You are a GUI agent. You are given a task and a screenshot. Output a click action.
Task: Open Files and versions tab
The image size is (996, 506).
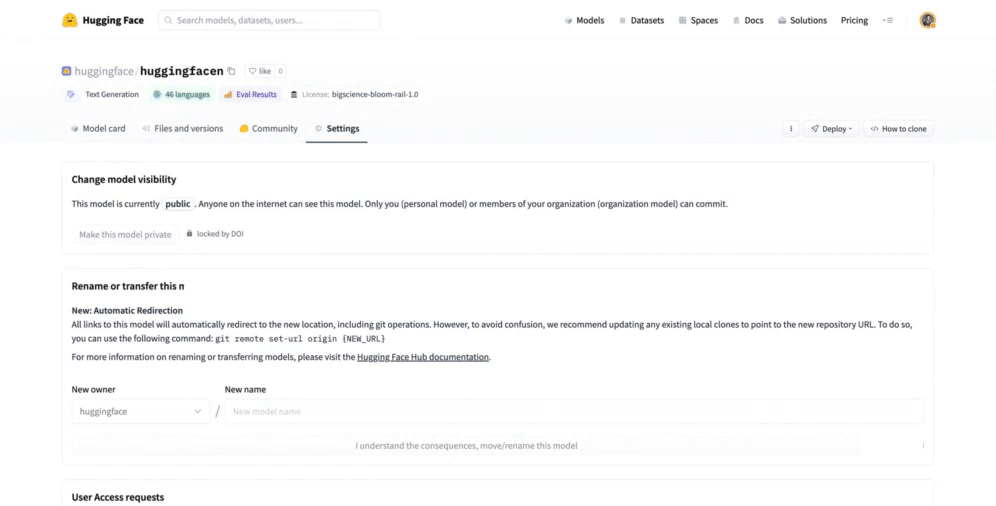[182, 129]
